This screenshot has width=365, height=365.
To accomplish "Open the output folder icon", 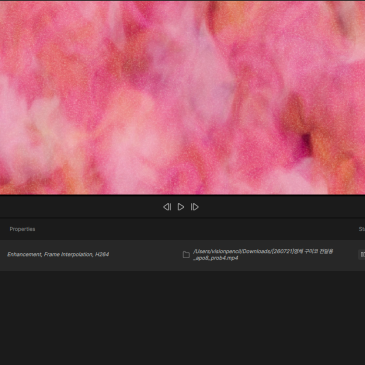I will tap(186, 255).
